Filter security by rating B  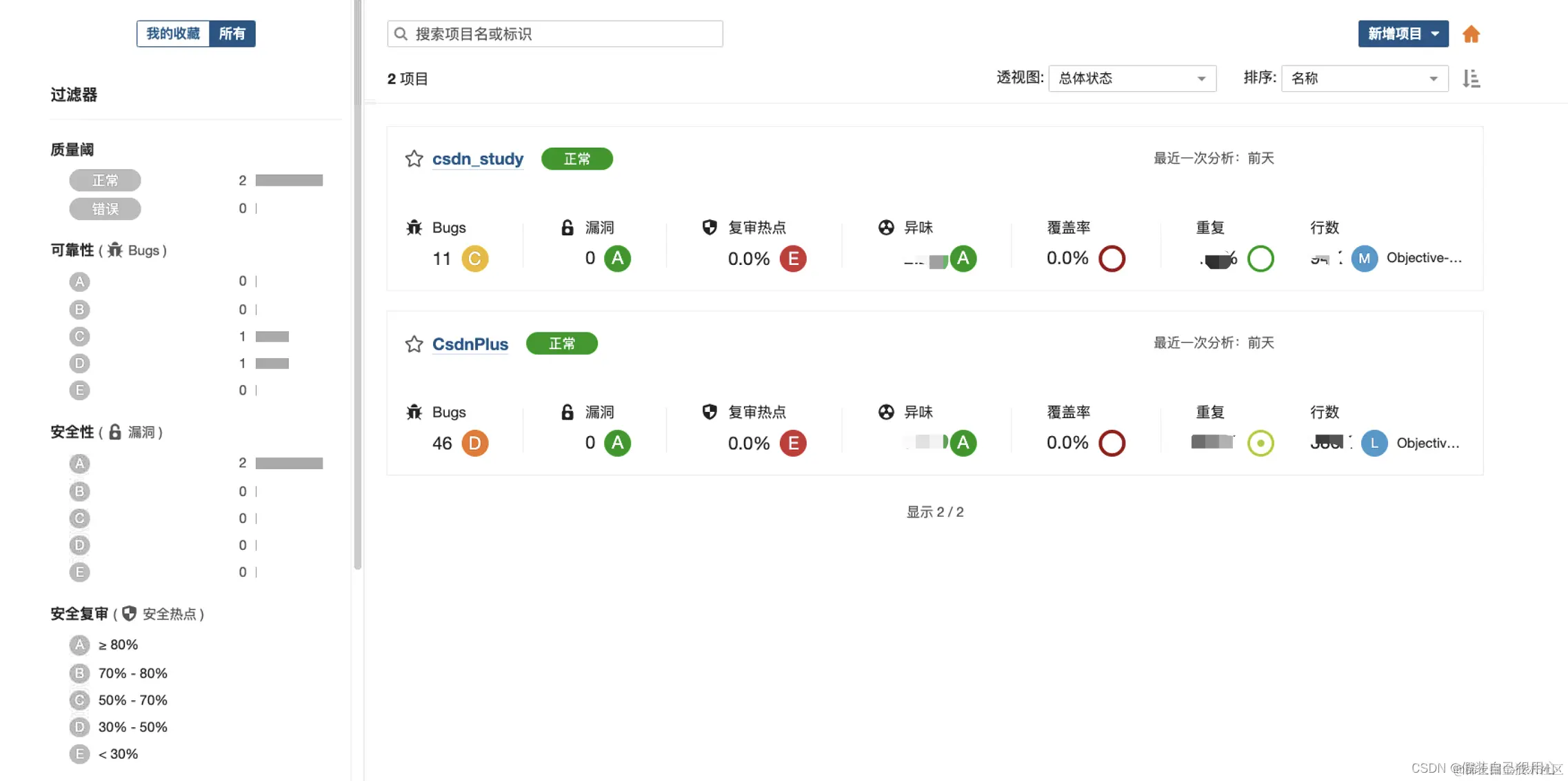point(79,491)
